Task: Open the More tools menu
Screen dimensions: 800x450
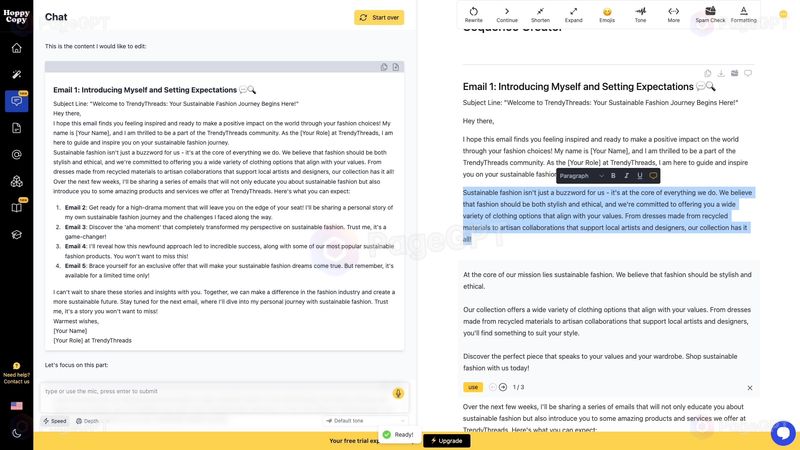Action: coord(673,14)
